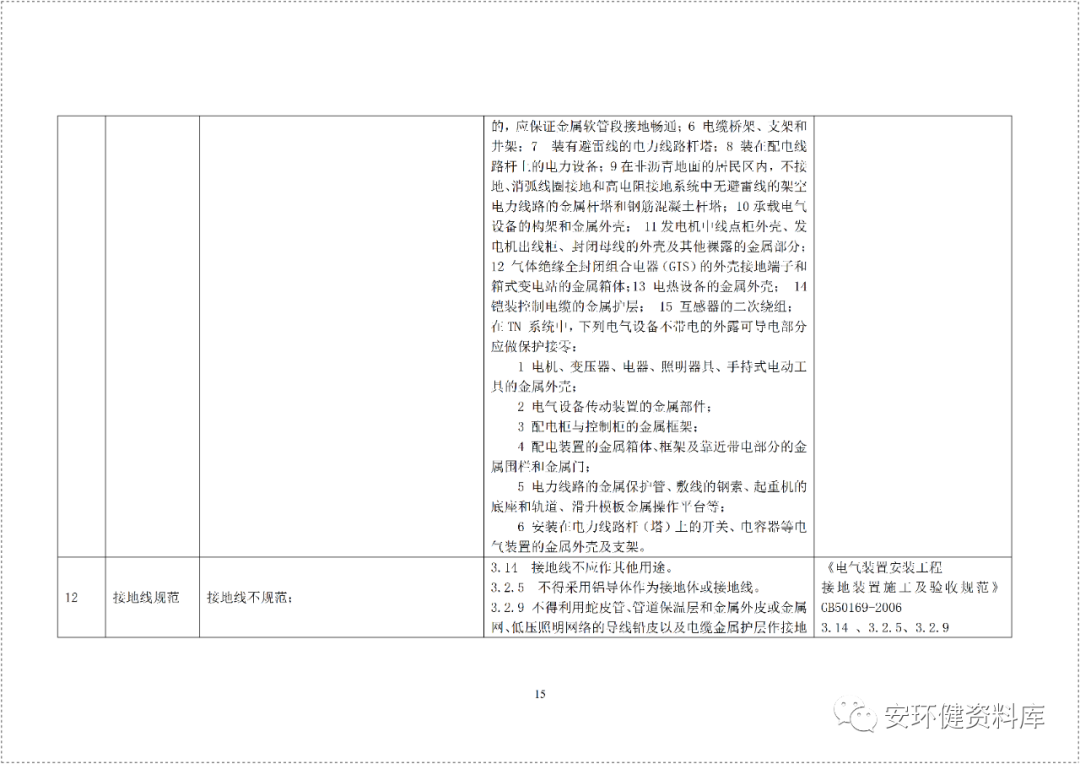Select line '12 气体绝缘全封闭组合电器(GIS)…'
Viewport: 1080px width, 764px height.
coord(649,267)
